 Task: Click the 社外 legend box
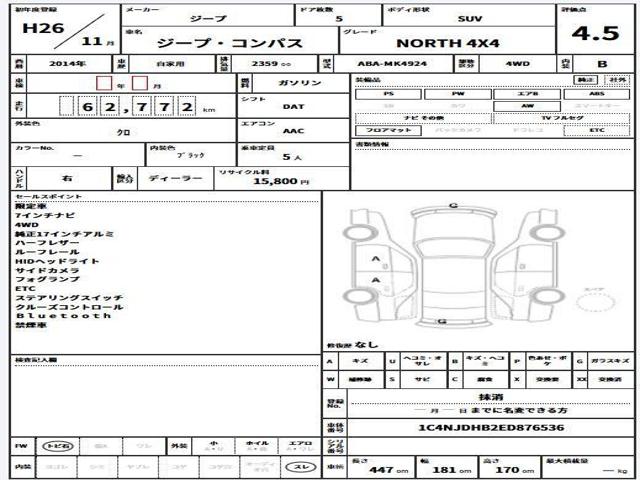617,80
